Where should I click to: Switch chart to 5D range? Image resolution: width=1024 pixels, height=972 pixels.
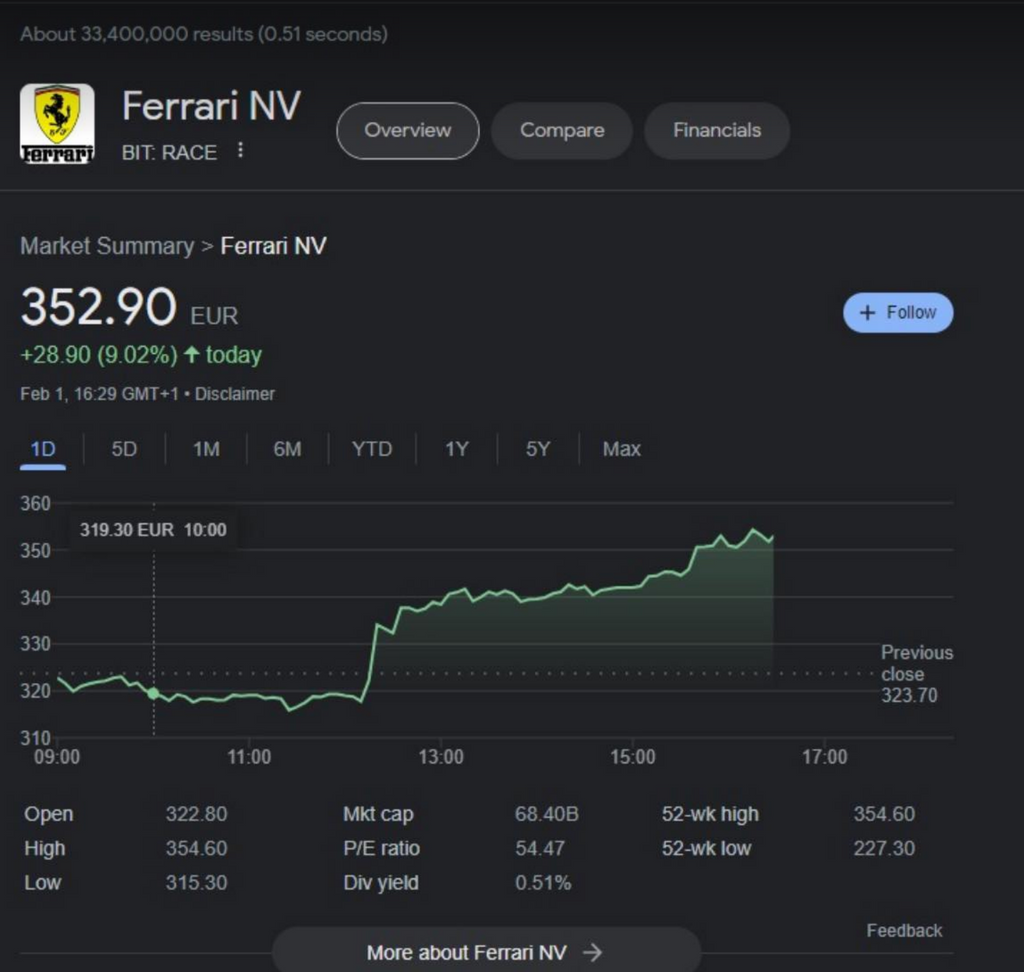coord(124,449)
